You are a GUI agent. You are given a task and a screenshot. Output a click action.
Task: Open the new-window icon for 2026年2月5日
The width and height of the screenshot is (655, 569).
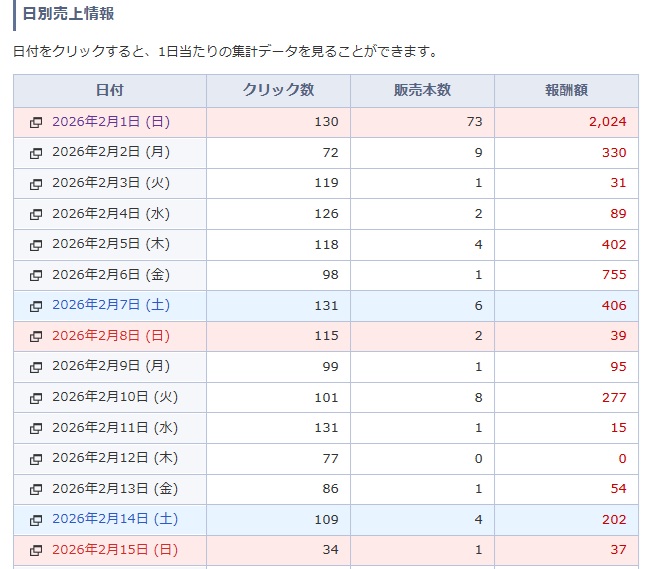tap(36, 245)
